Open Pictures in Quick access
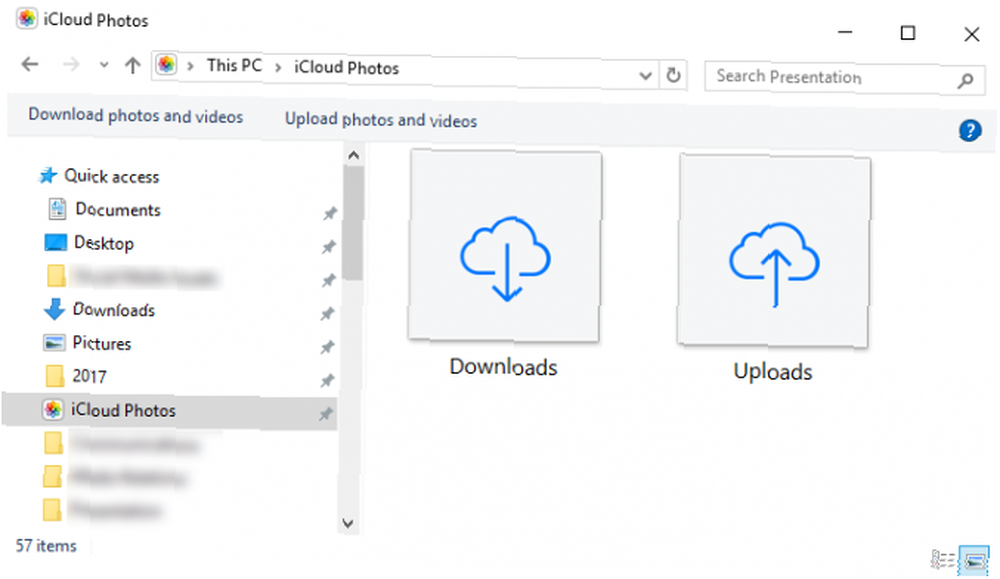The width and height of the screenshot is (1000, 579). (x=102, y=343)
